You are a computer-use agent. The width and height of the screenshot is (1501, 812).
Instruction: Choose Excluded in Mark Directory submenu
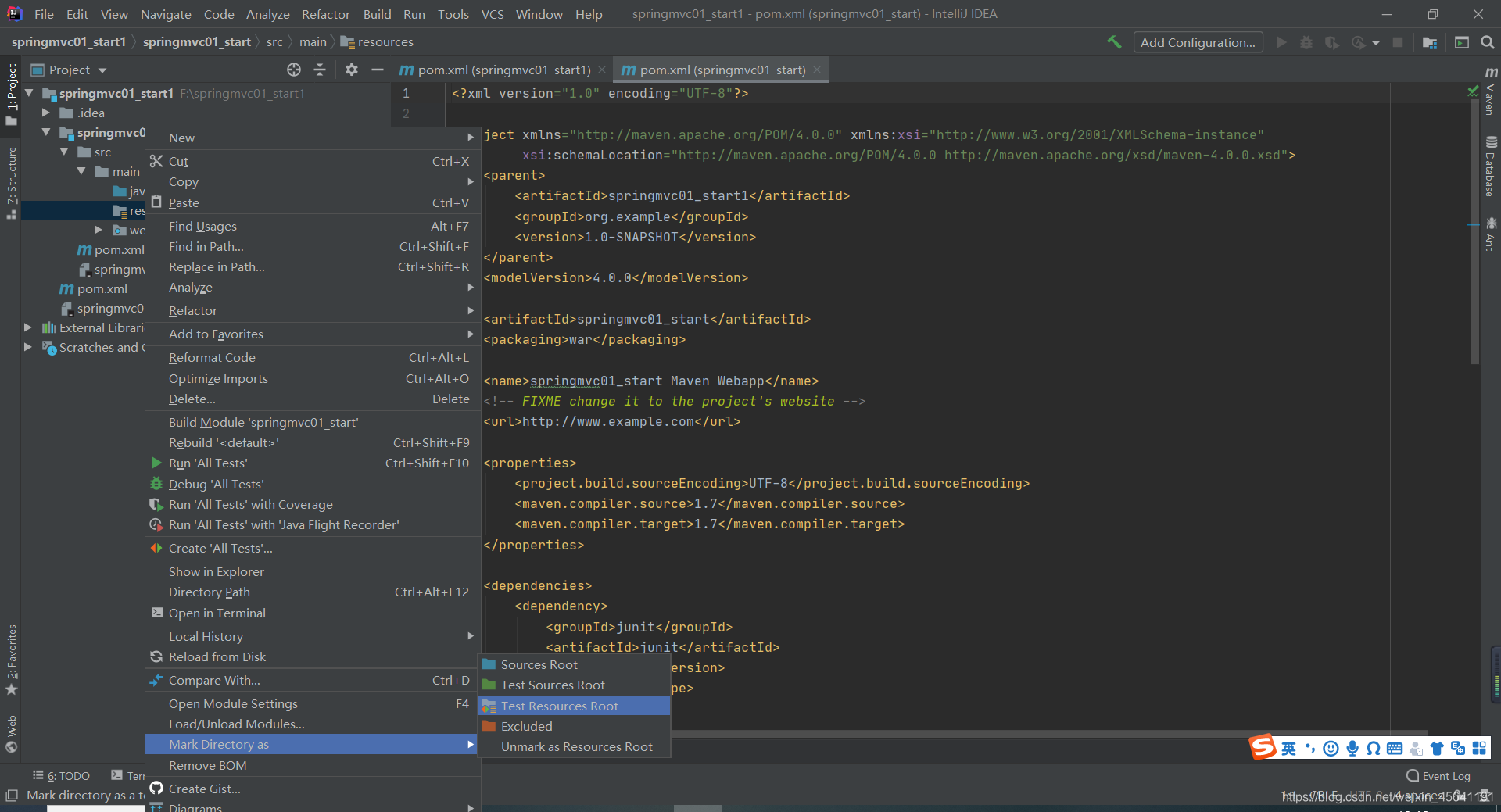point(575,726)
